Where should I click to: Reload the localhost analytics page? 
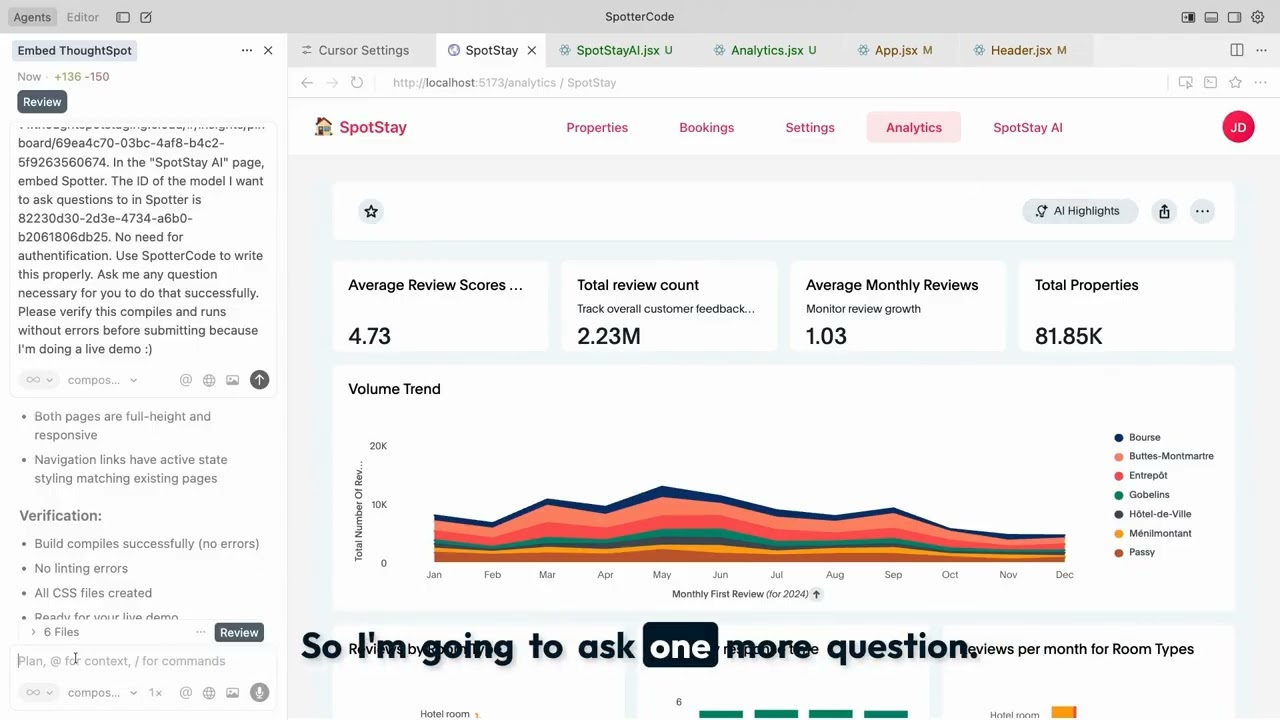click(357, 83)
